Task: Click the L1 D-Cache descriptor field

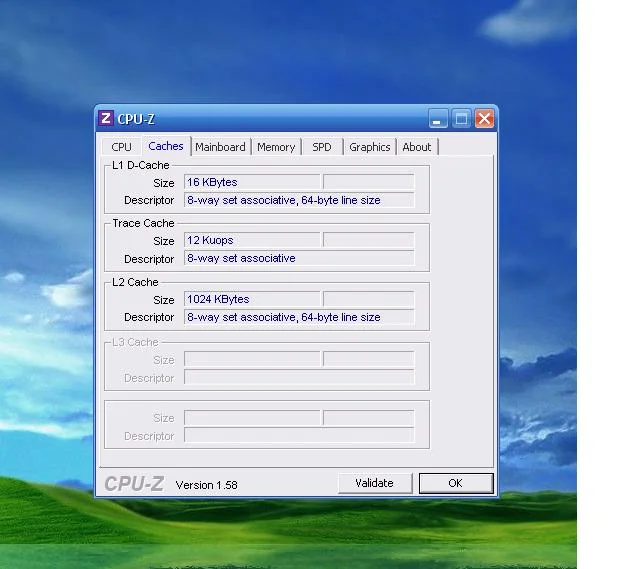Action: 299,200
